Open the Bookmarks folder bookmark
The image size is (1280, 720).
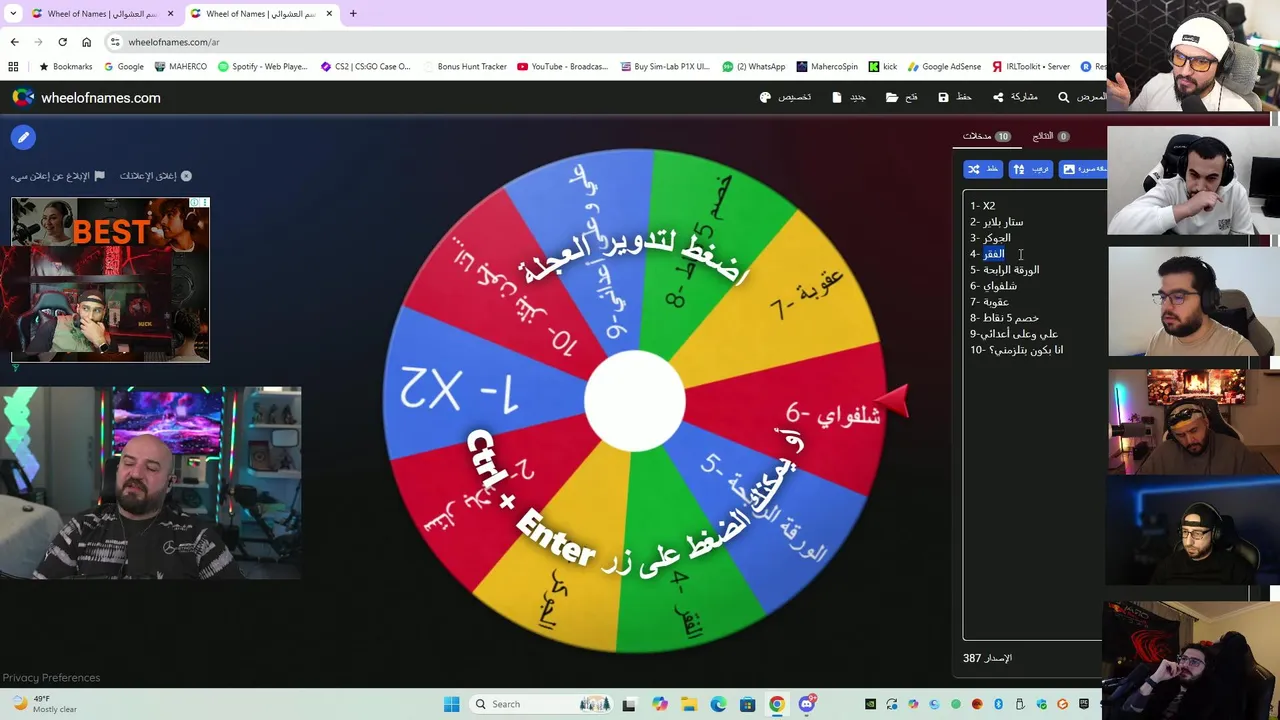pyautogui.click(x=65, y=67)
